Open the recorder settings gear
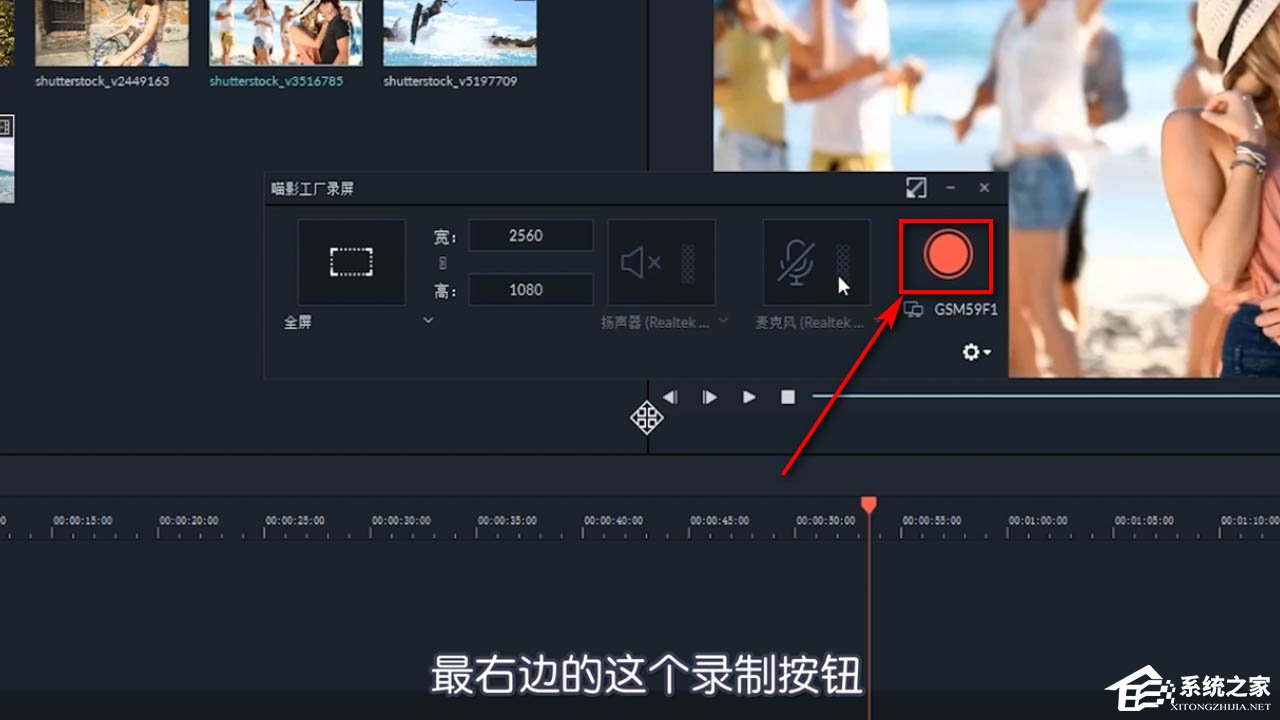The height and width of the screenshot is (720, 1280). [971, 352]
